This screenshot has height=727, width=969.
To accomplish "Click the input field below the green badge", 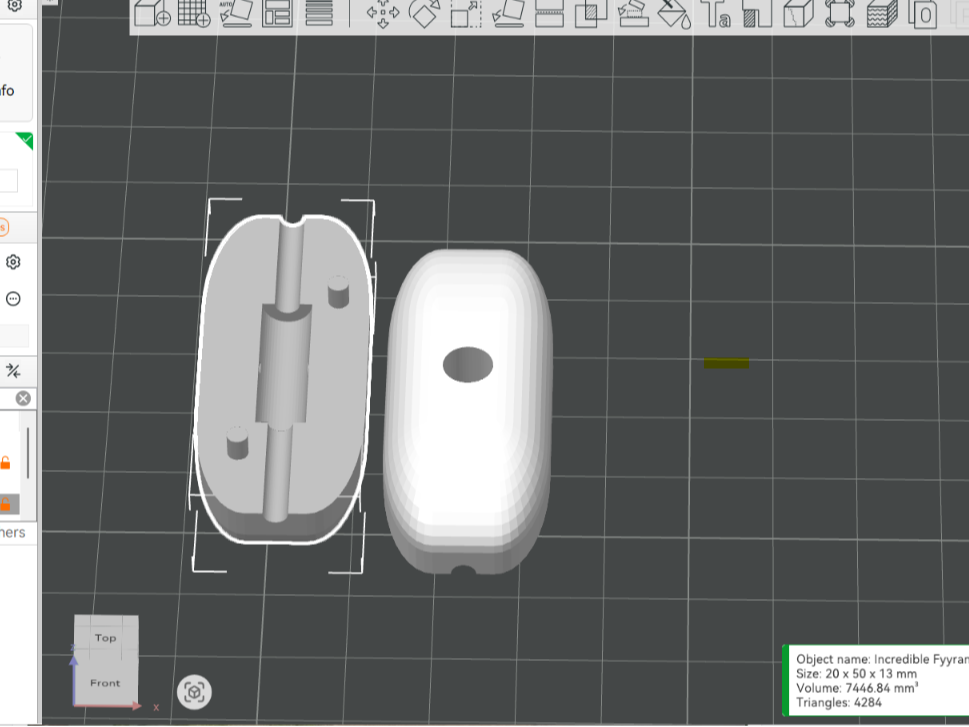I will coord(9,181).
